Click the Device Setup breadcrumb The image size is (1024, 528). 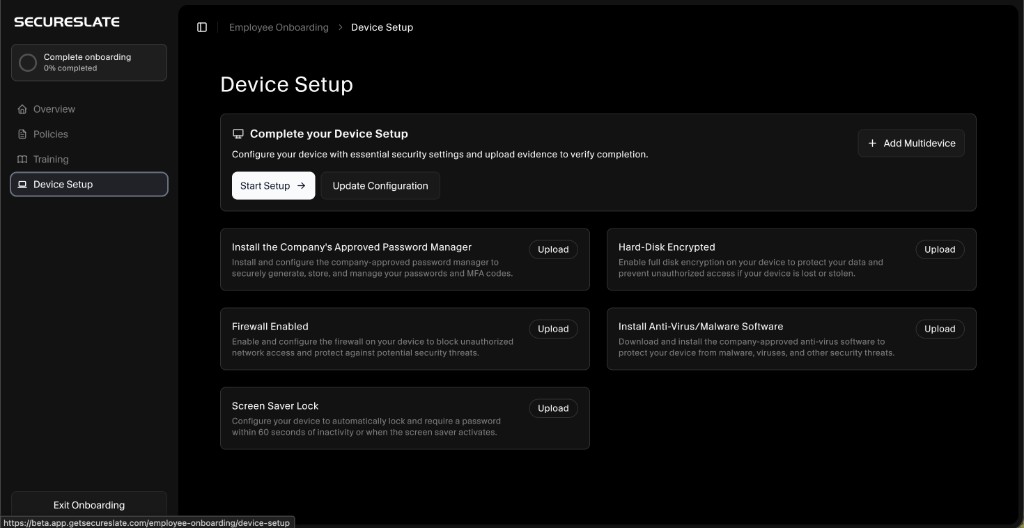(x=382, y=27)
